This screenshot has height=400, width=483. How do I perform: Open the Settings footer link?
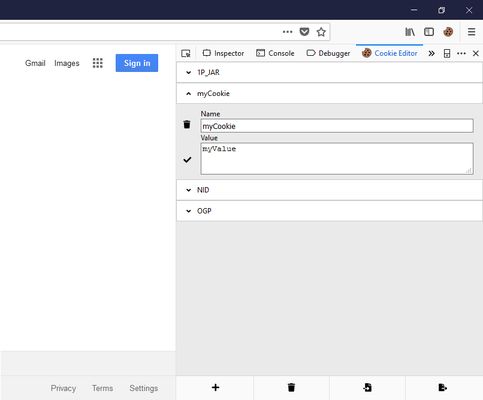point(144,388)
